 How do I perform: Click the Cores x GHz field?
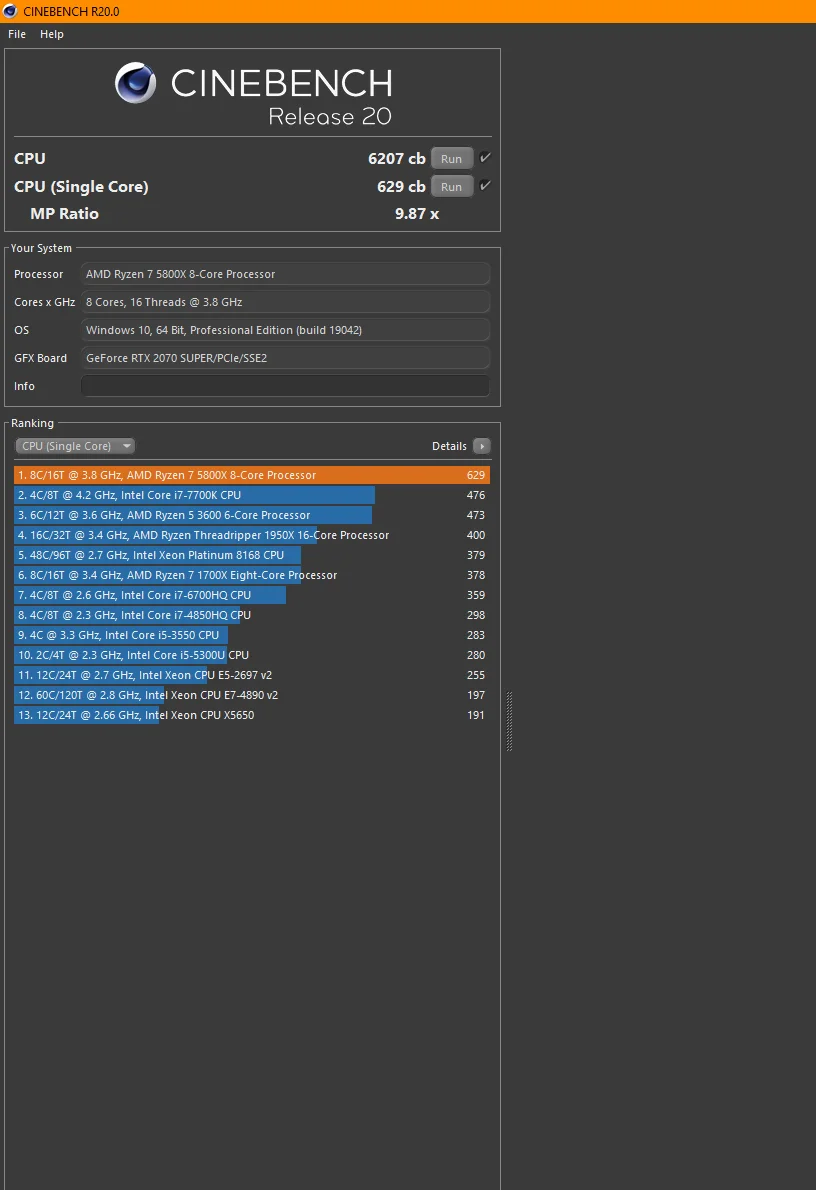click(x=285, y=302)
